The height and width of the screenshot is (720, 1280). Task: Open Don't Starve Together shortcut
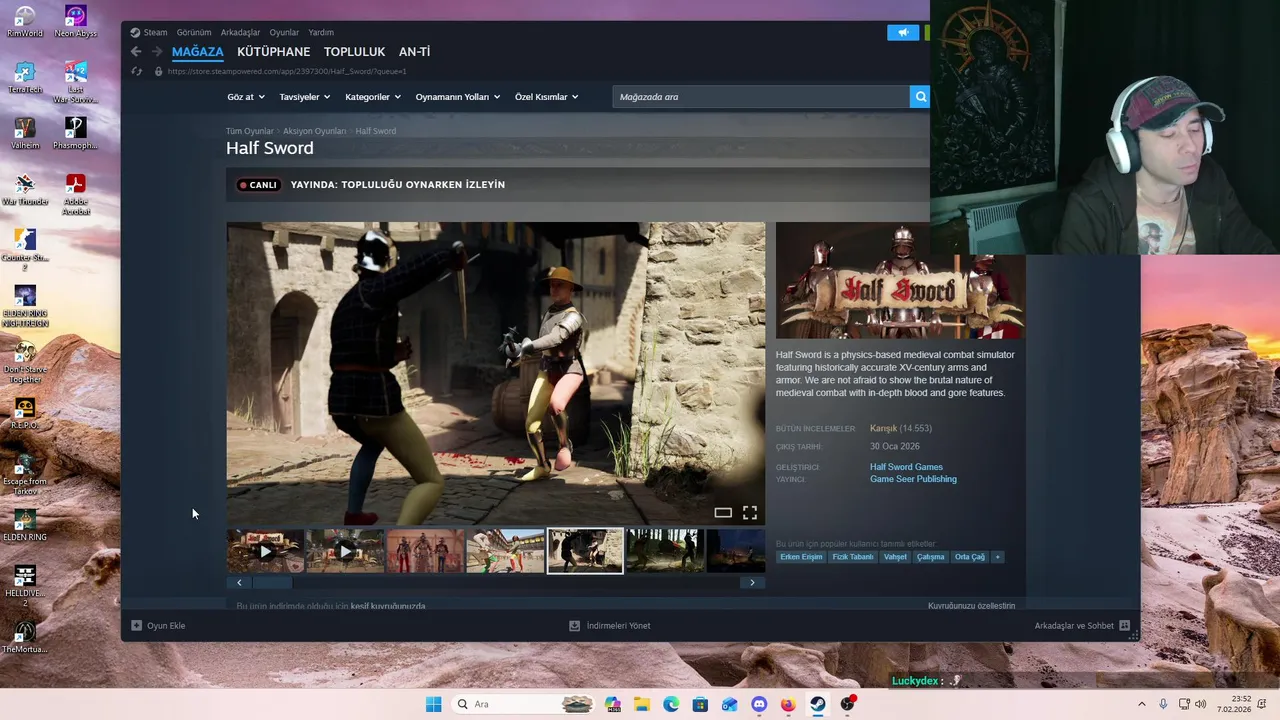click(x=25, y=362)
